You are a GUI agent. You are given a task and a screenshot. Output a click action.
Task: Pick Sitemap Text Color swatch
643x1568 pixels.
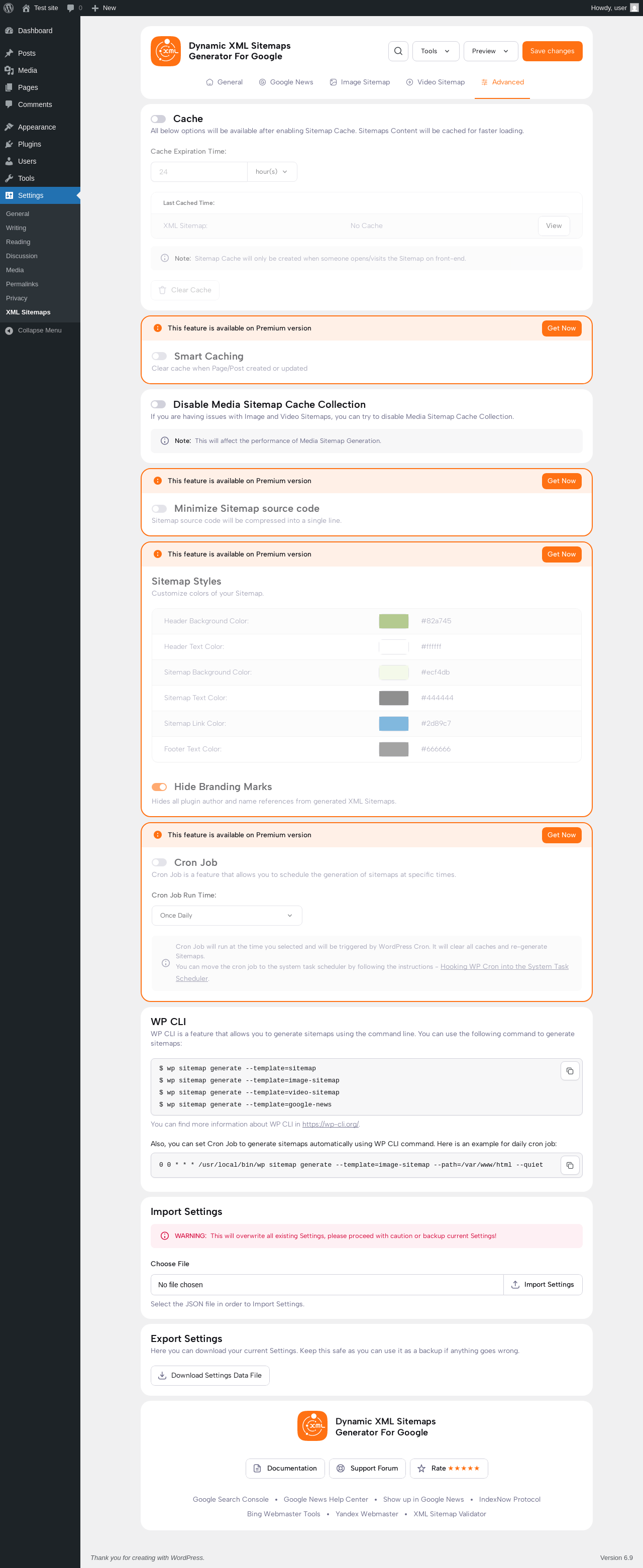393,698
